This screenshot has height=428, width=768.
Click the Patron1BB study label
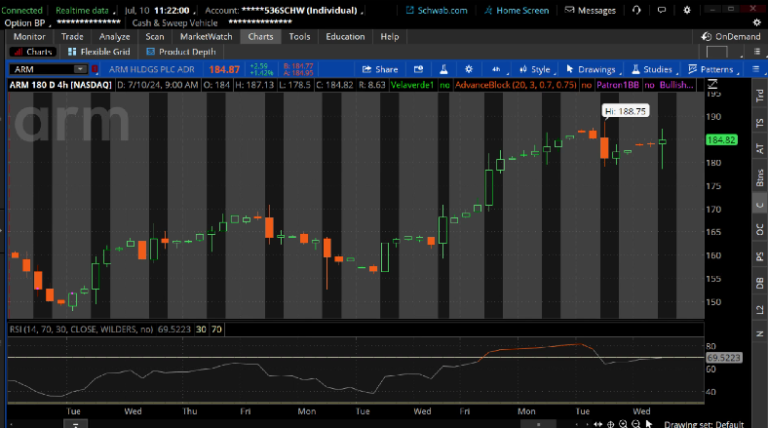618,85
